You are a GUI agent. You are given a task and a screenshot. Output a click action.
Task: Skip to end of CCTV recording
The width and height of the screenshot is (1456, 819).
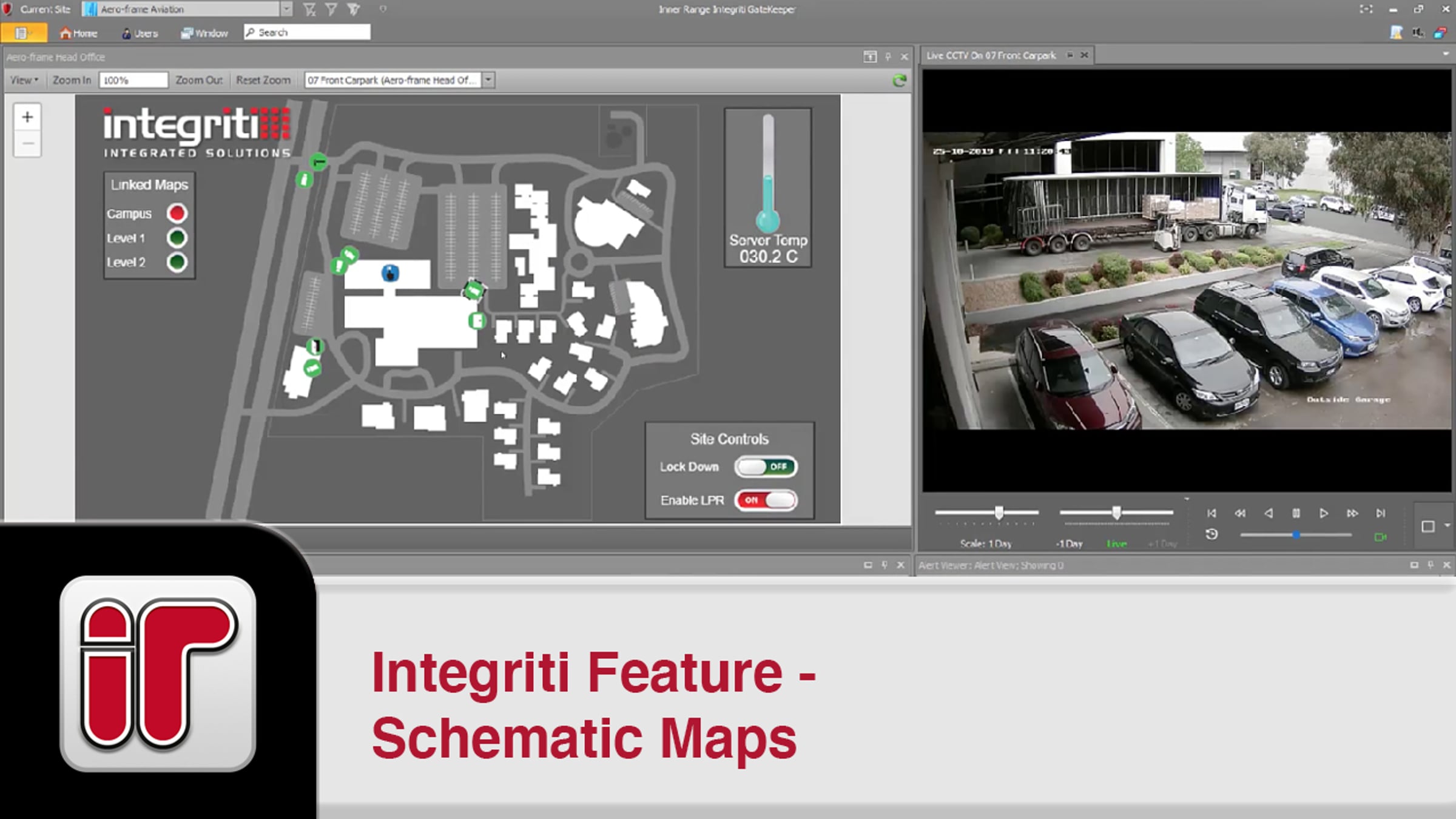[1381, 513]
